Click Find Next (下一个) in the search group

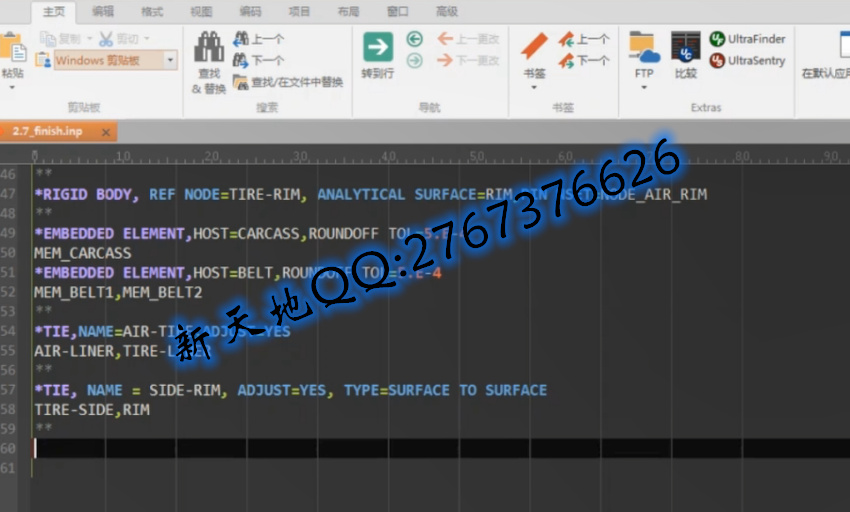pos(258,61)
